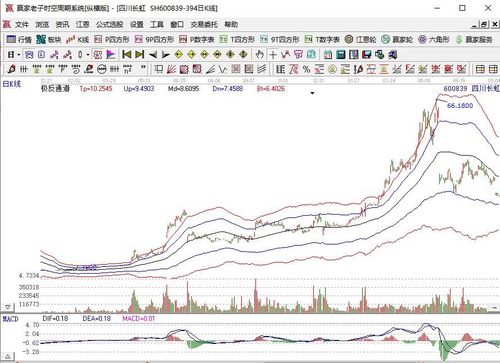Click the percent % tool icon

coord(306,69)
